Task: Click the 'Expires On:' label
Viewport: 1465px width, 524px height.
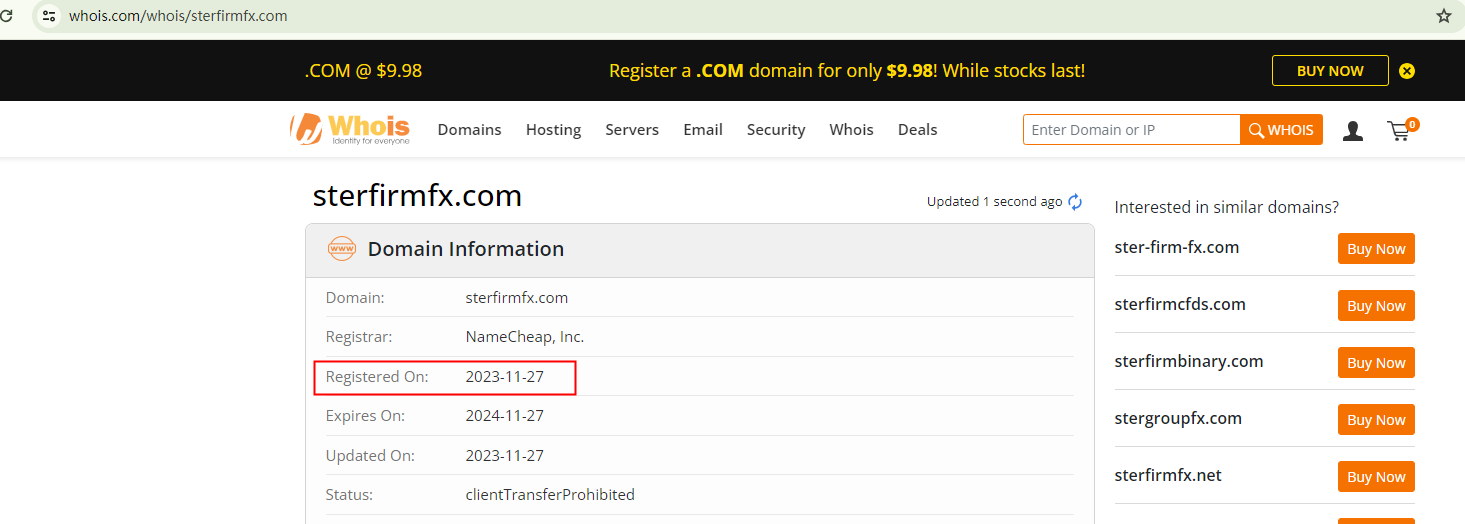Action: 365,416
